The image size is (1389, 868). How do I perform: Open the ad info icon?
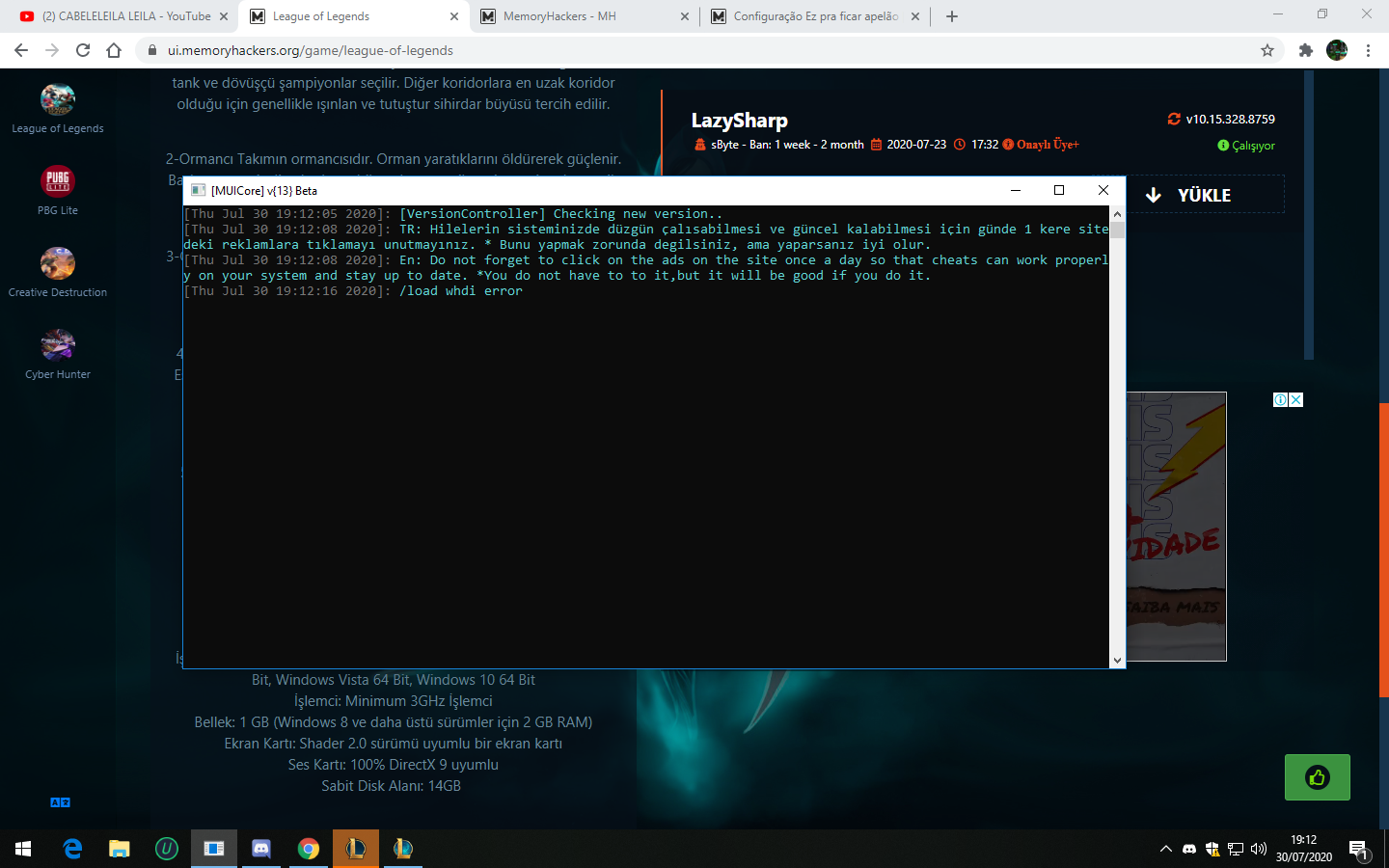(1281, 399)
